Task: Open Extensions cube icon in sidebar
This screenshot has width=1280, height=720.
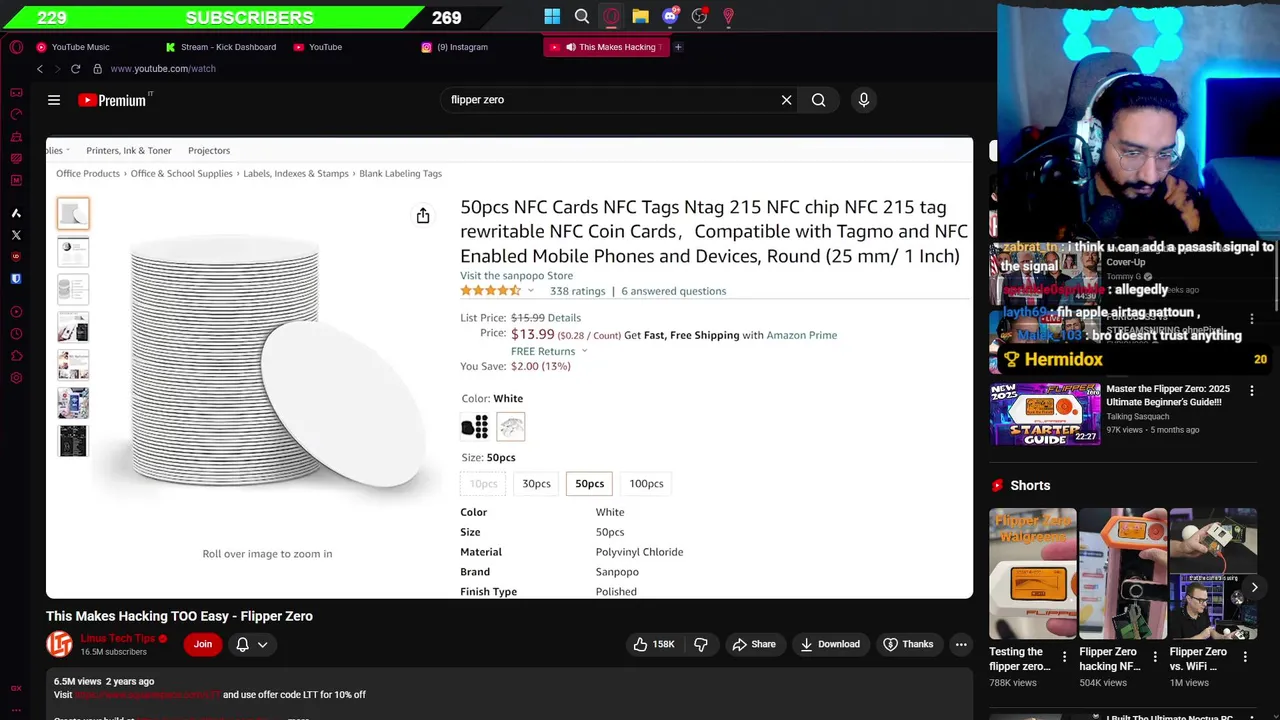Action: (16, 356)
